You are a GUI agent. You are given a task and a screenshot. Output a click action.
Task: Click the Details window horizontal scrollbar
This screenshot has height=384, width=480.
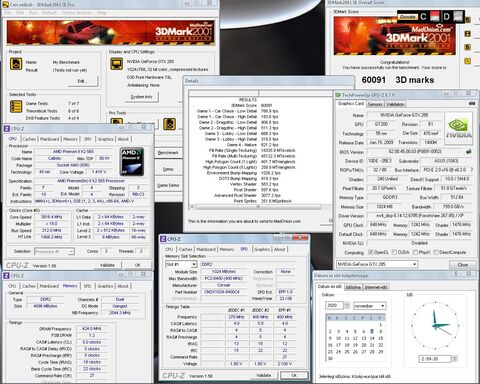click(257, 207)
